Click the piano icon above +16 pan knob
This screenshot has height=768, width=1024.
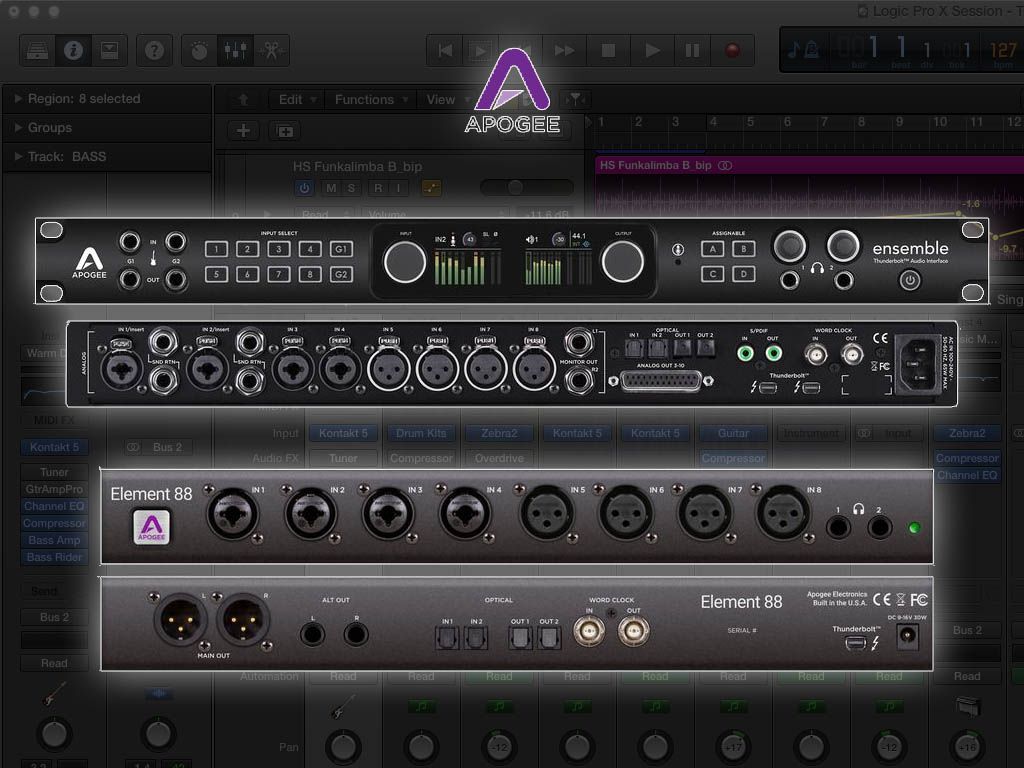pos(967,707)
